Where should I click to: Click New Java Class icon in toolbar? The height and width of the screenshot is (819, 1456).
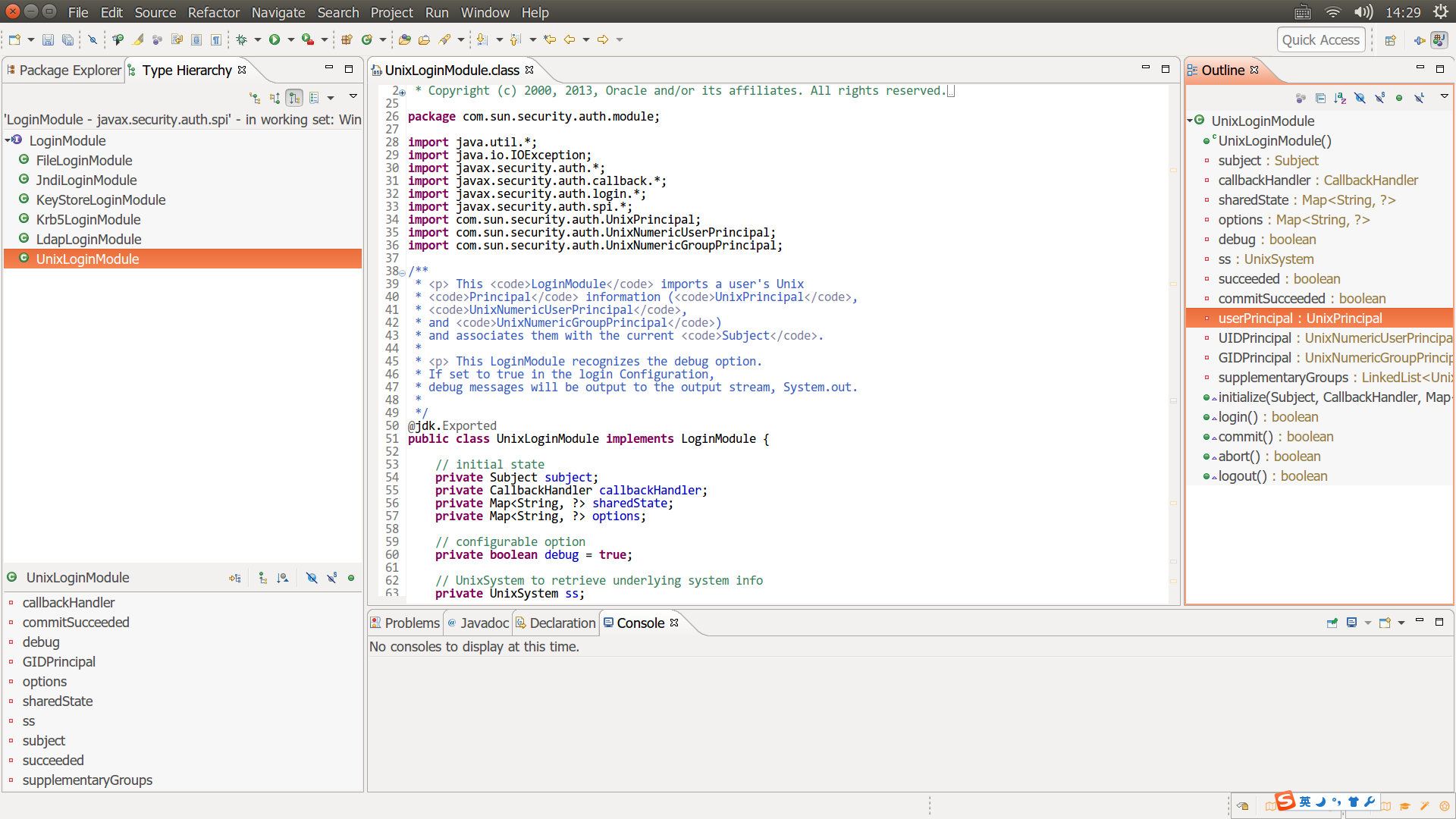point(367,39)
